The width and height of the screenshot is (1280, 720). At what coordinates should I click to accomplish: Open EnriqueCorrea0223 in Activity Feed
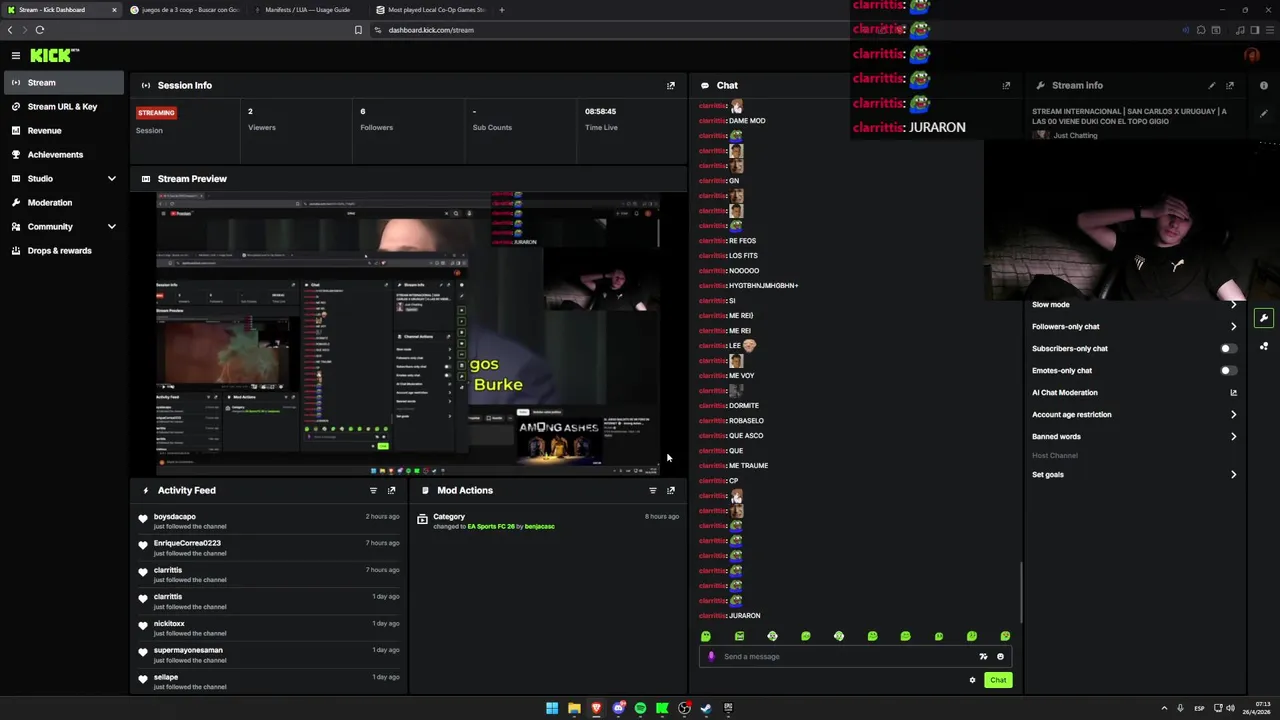pos(187,543)
